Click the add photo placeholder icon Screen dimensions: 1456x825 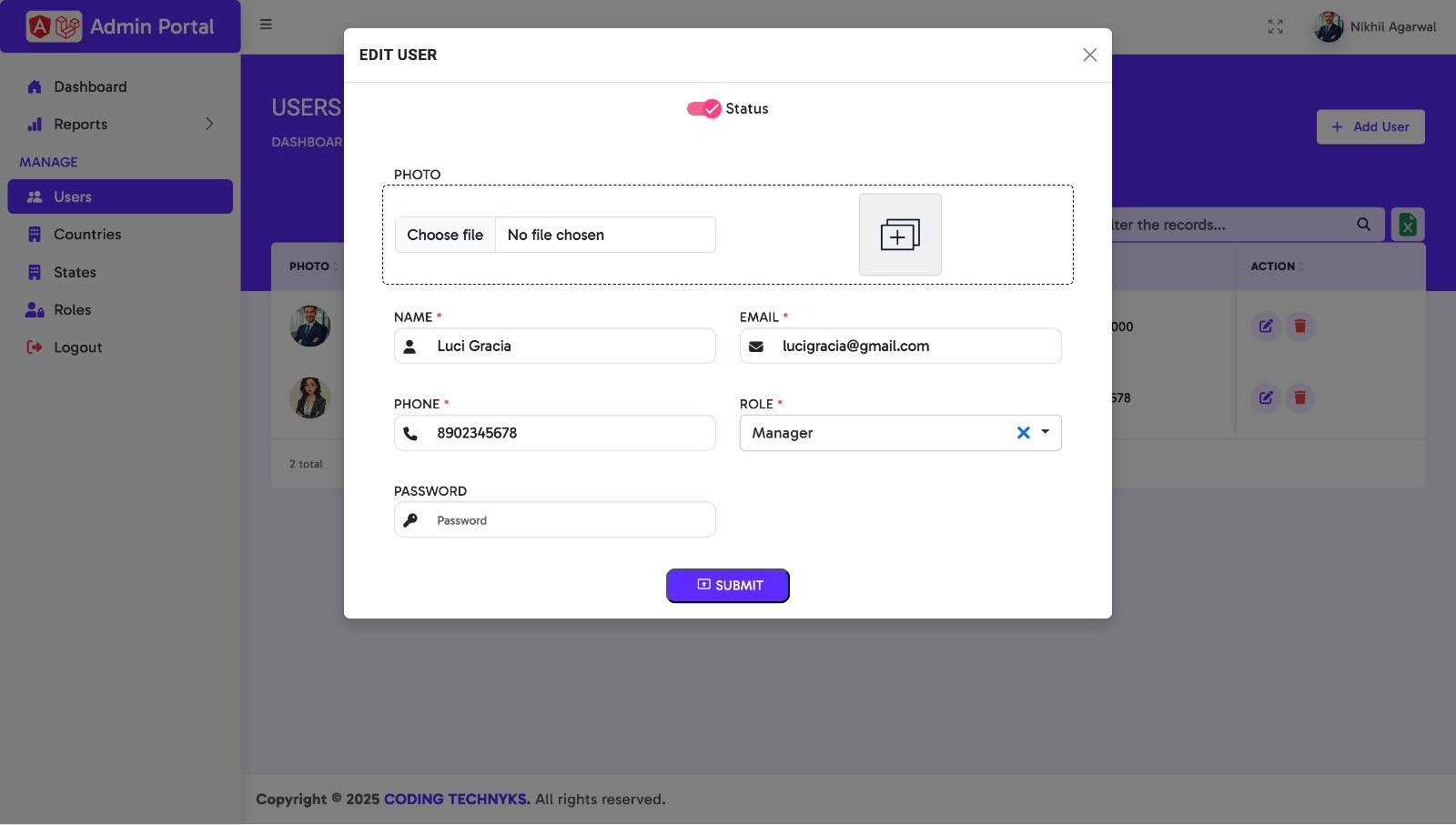[x=900, y=235]
